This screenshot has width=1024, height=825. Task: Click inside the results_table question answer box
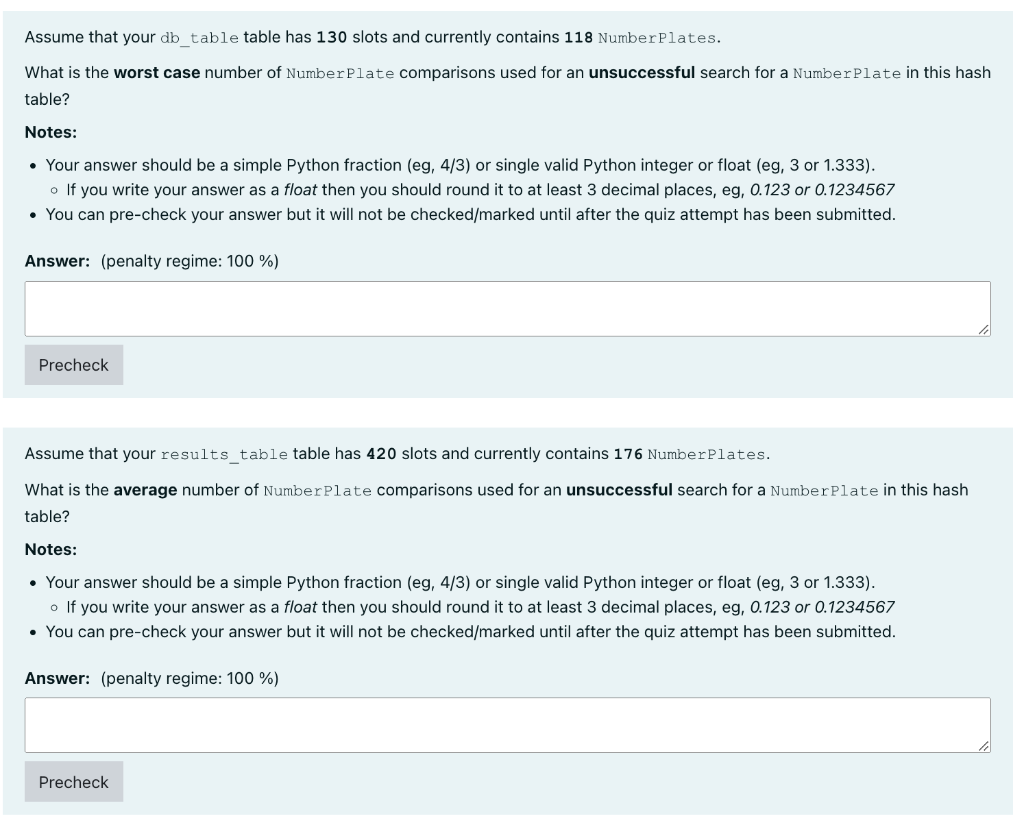click(510, 722)
